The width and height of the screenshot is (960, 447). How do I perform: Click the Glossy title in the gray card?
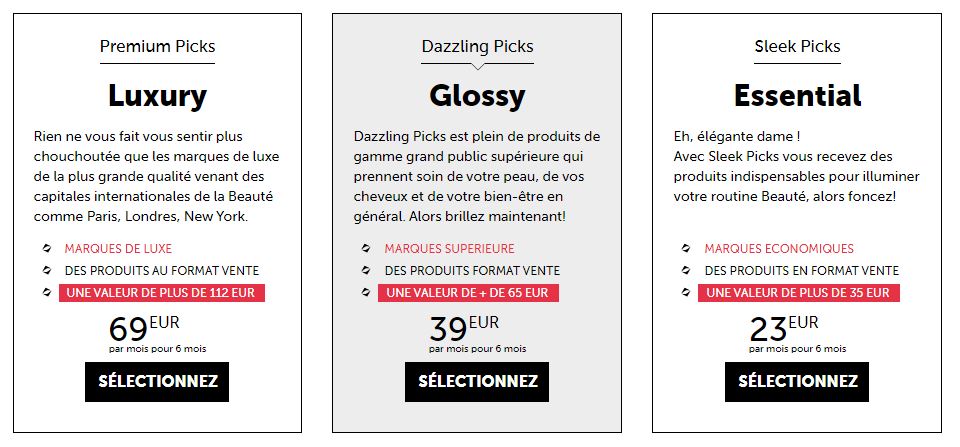point(477,96)
